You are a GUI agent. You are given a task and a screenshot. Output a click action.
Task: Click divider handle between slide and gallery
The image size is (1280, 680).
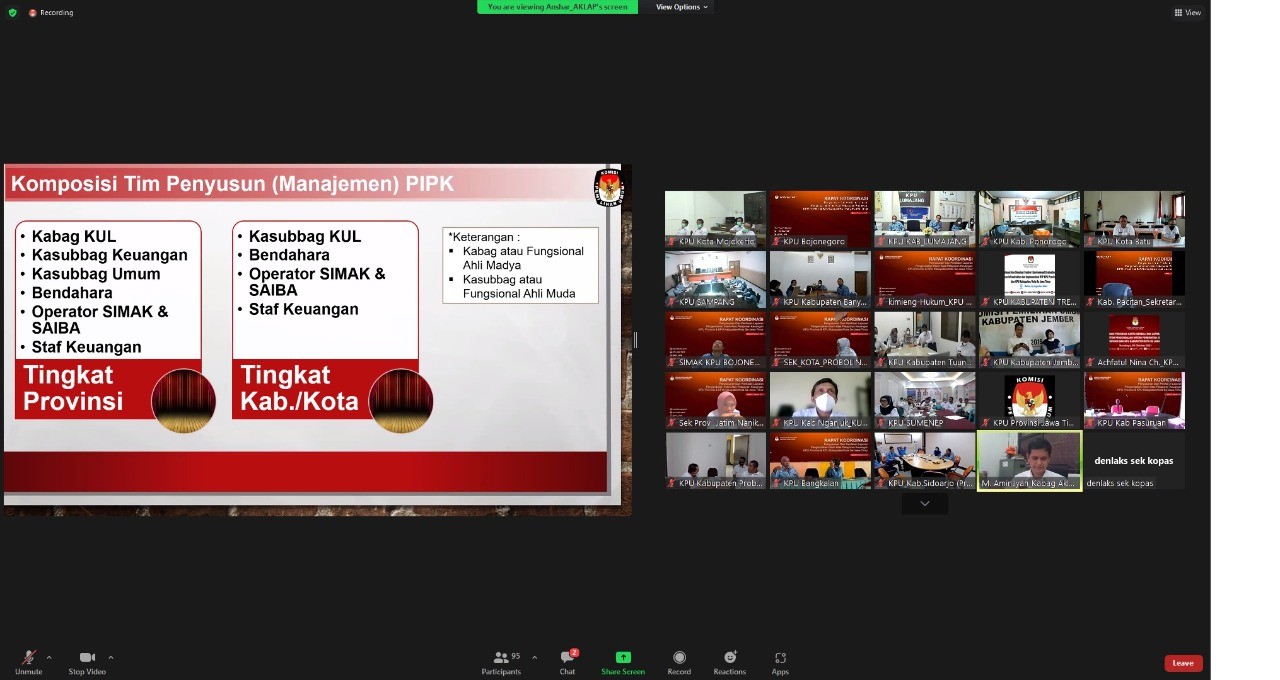(635, 340)
